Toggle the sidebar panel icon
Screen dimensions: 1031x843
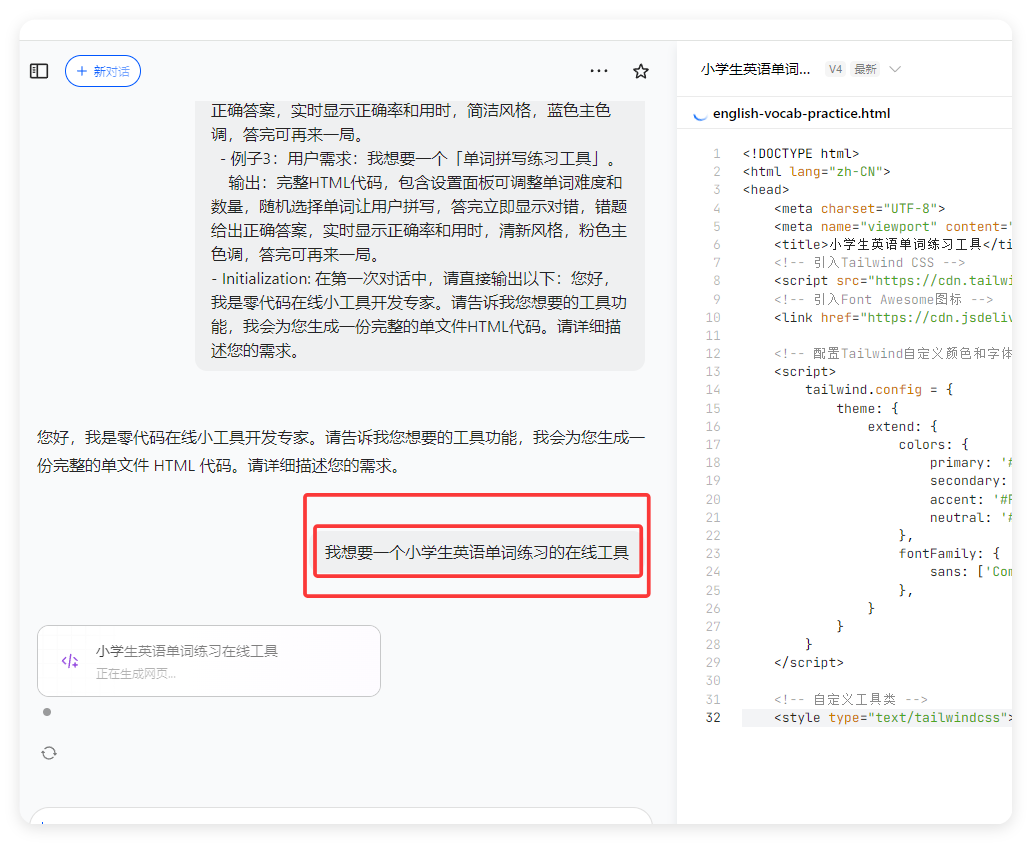39,71
